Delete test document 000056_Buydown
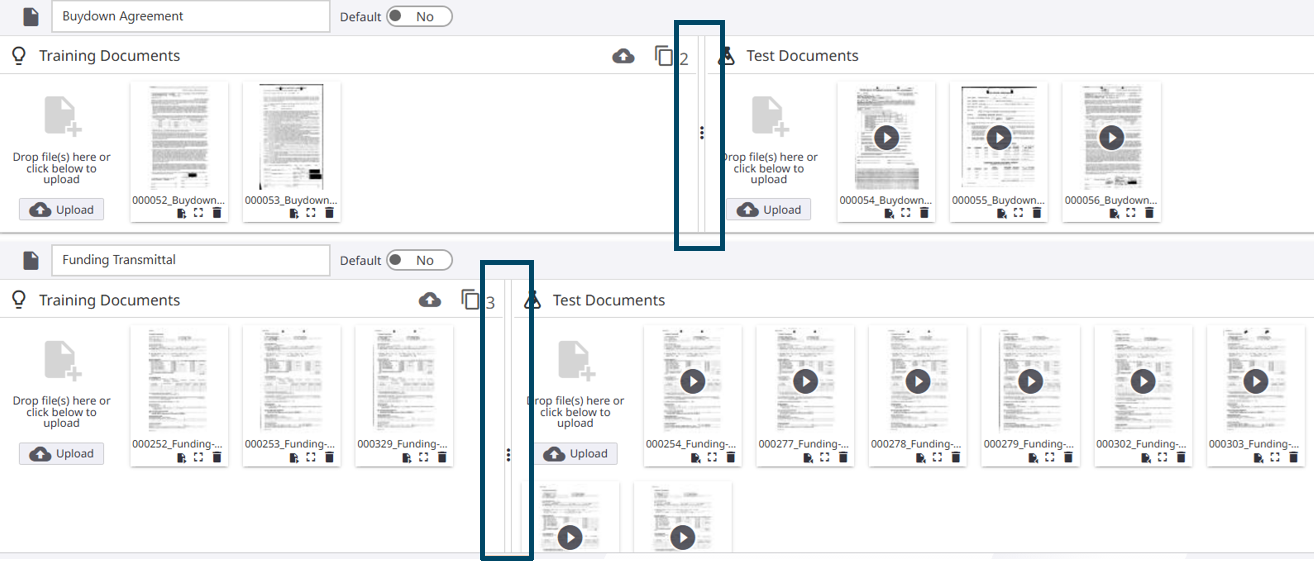The width and height of the screenshot is (1314, 562). (1149, 213)
